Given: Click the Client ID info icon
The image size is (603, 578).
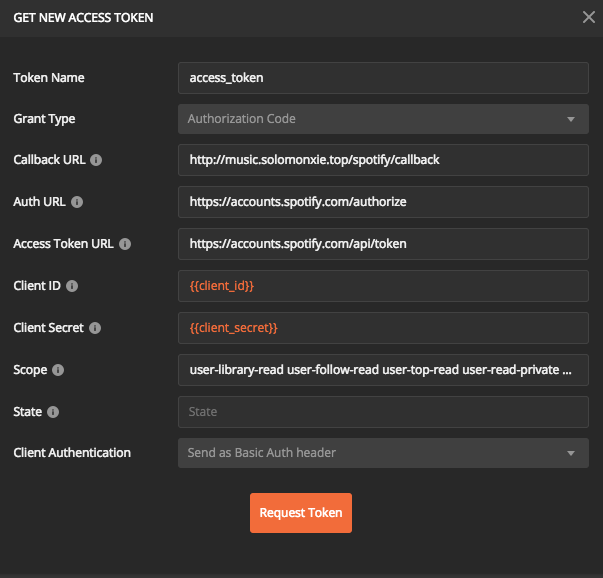Looking at the screenshot, I should 72,286.
